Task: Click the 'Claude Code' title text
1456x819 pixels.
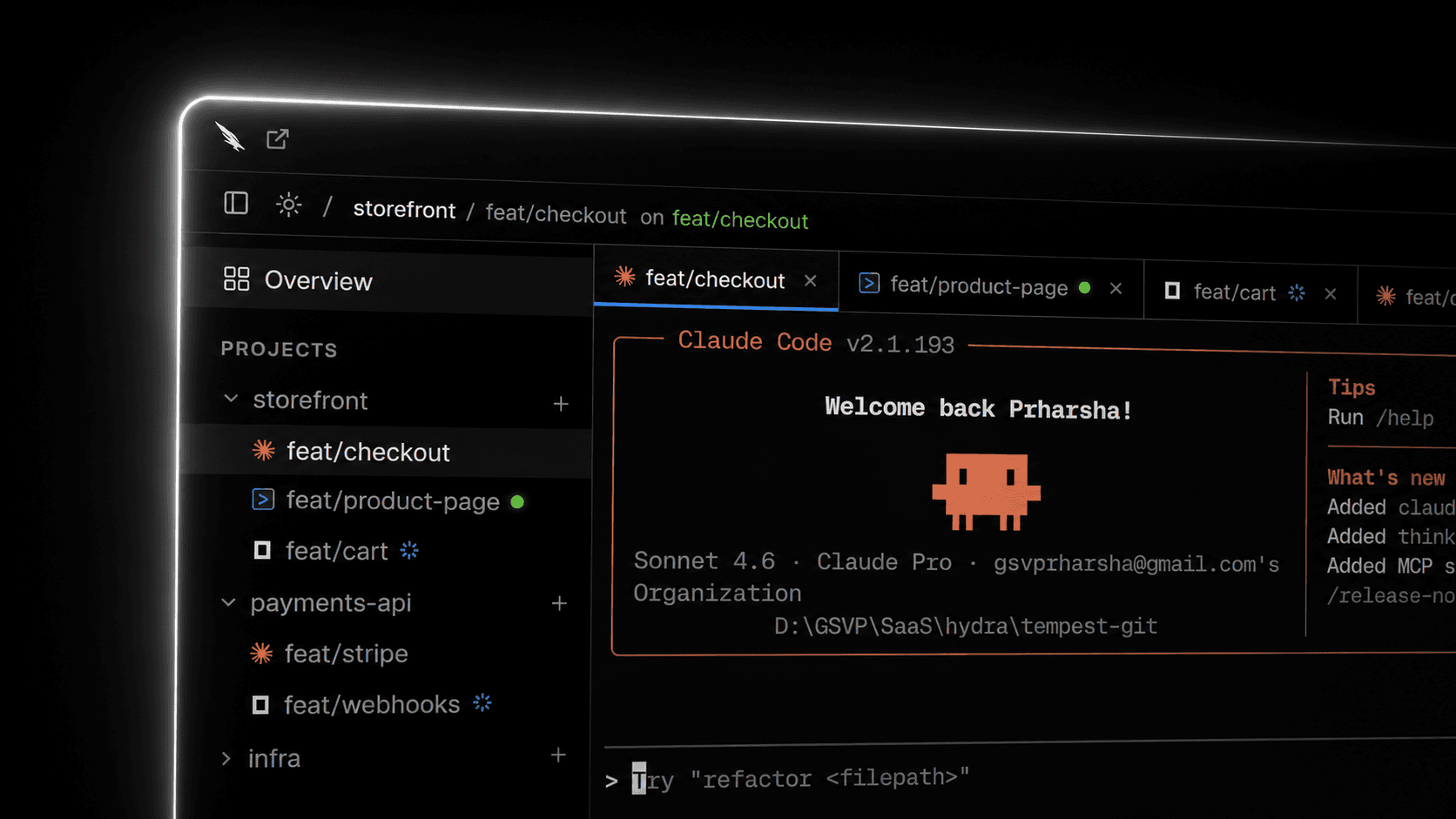Action: coord(755,341)
